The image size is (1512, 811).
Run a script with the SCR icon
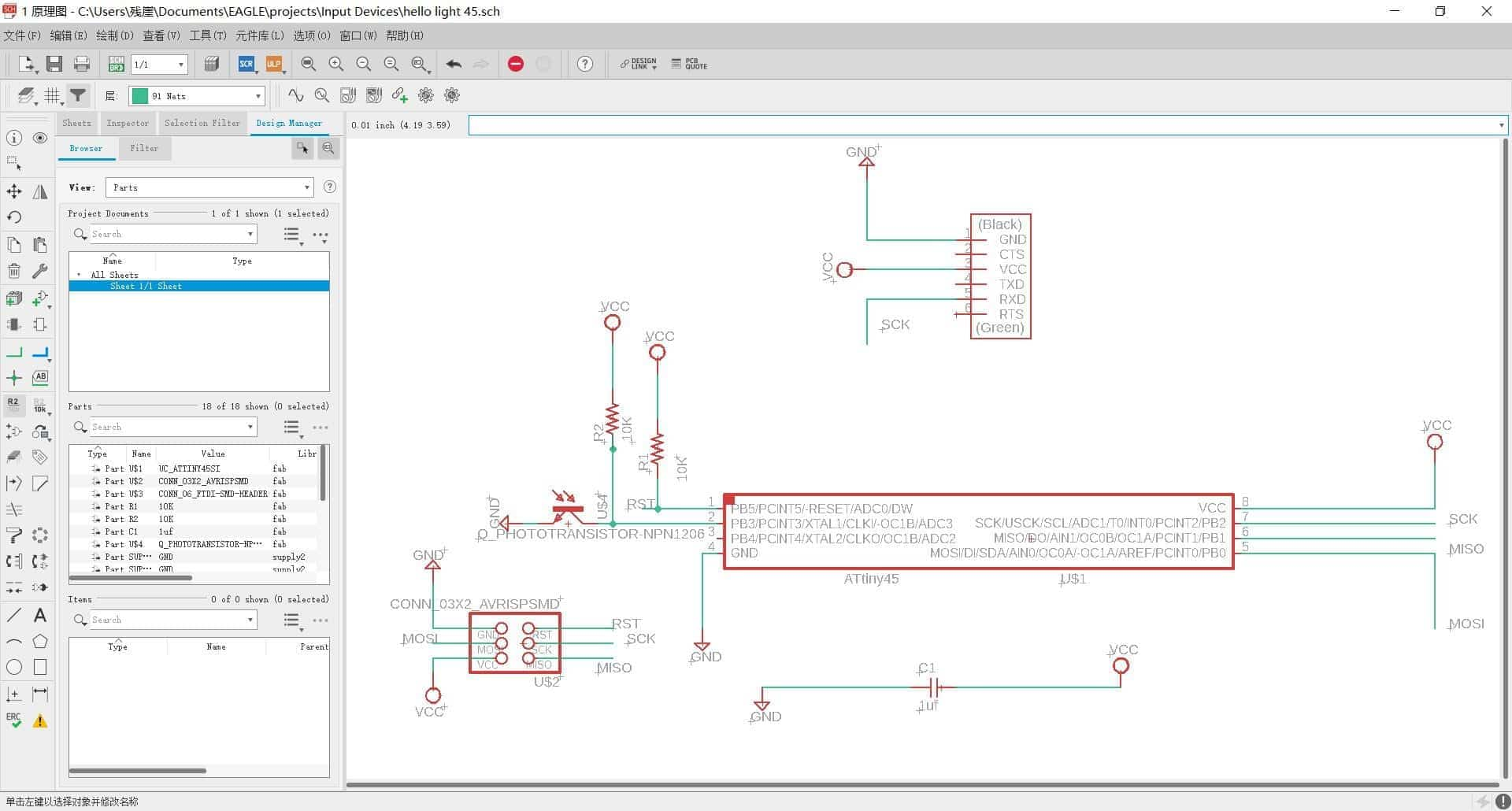[x=246, y=65]
